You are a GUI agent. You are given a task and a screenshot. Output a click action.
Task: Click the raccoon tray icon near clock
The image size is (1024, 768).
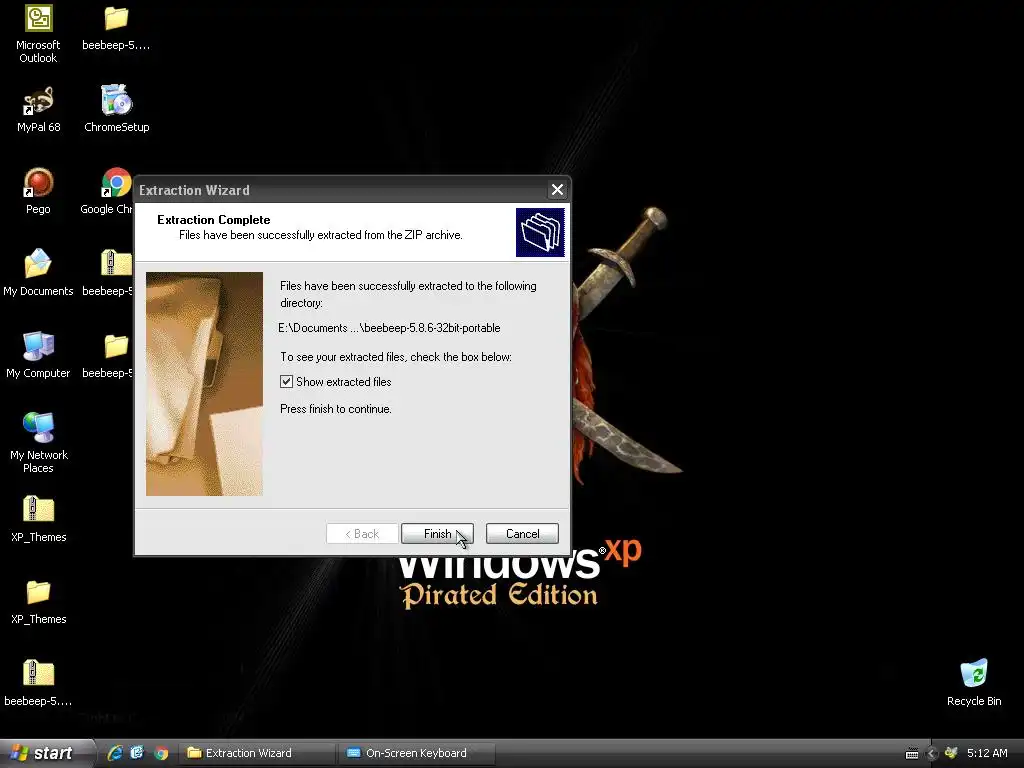[x=951, y=753]
